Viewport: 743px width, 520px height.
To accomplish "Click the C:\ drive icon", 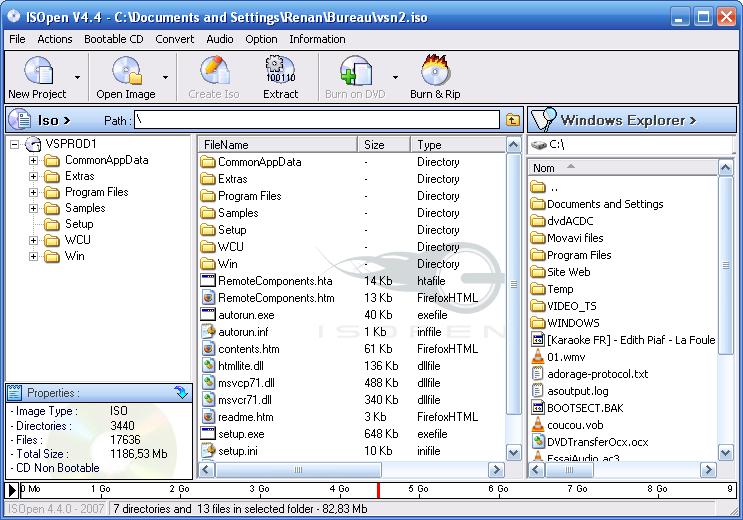I will [x=538, y=144].
